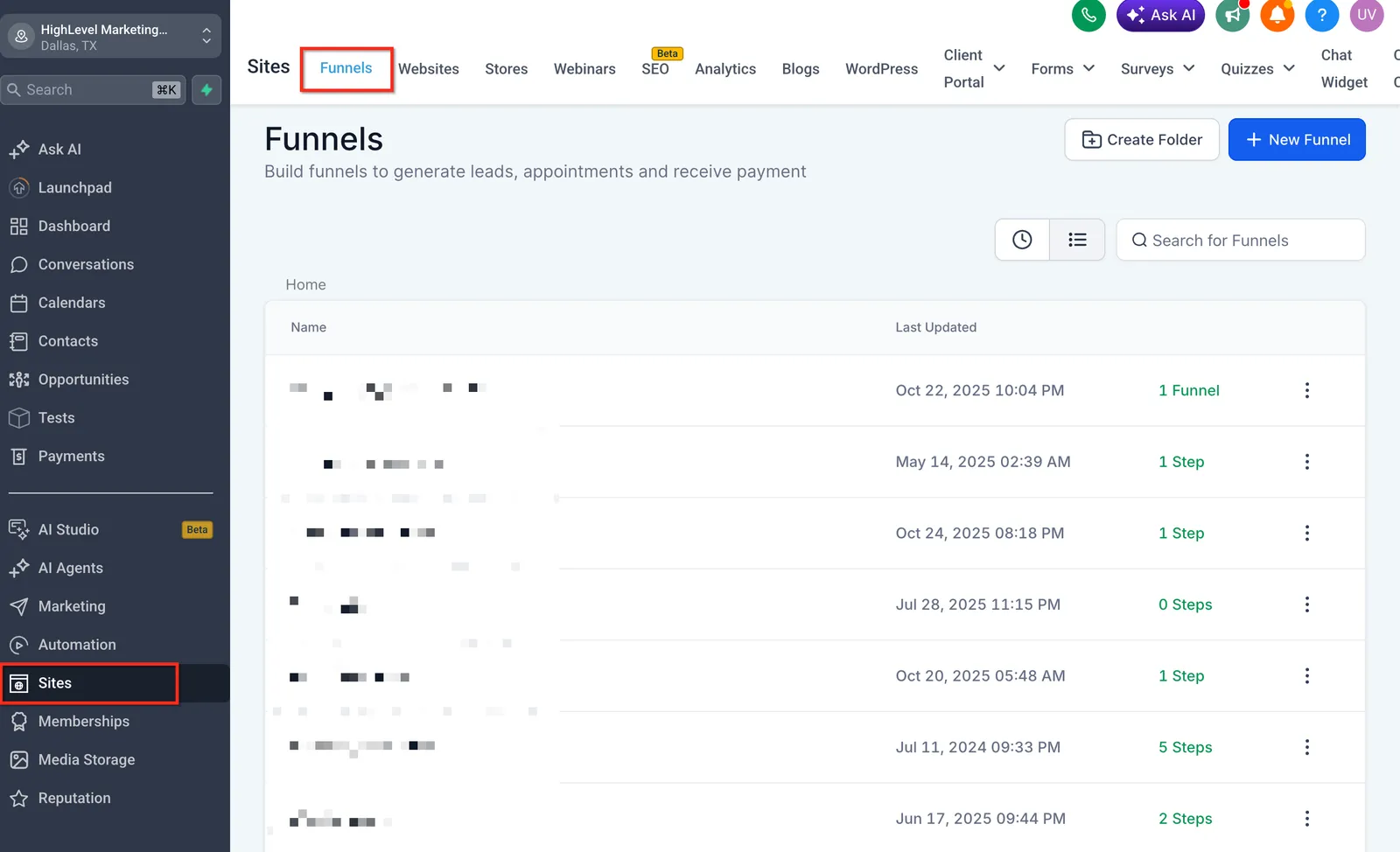Open the Chat Widget tab

click(x=1344, y=68)
